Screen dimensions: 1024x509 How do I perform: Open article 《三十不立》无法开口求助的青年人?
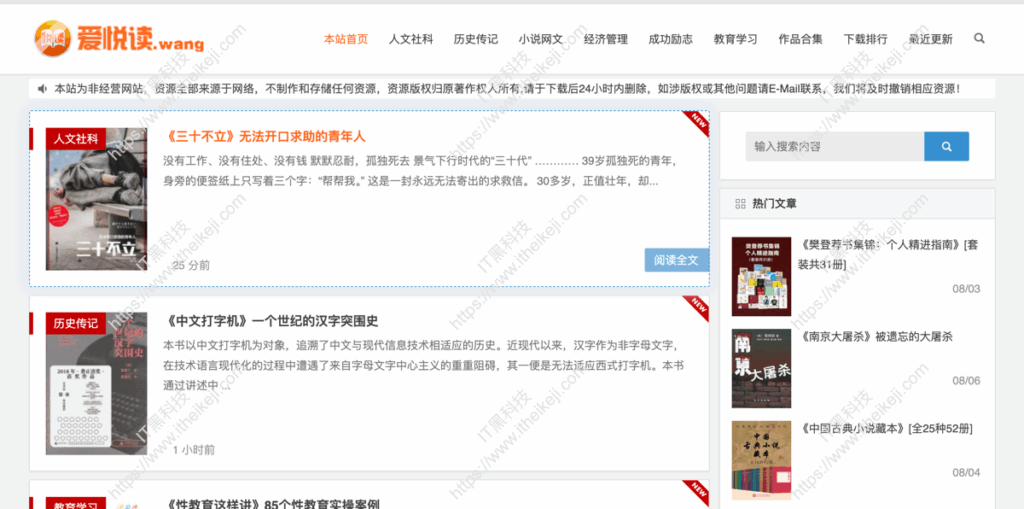click(264, 137)
